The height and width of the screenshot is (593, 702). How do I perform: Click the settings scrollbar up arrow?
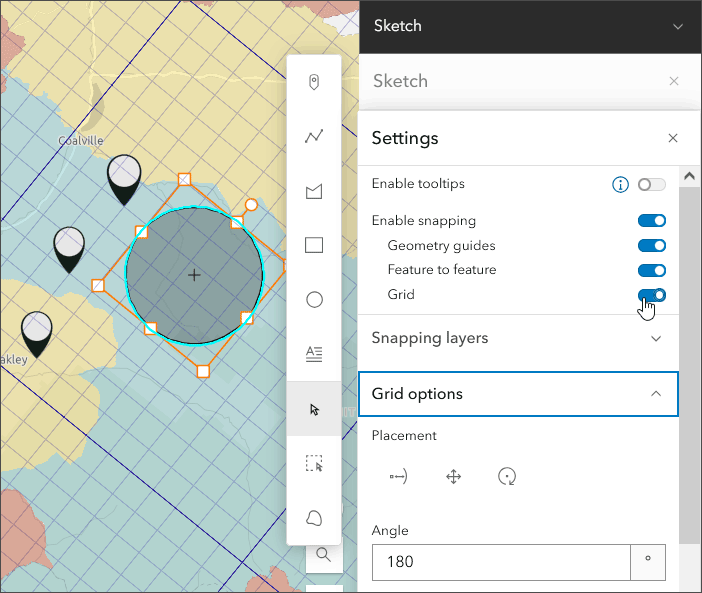(x=689, y=176)
